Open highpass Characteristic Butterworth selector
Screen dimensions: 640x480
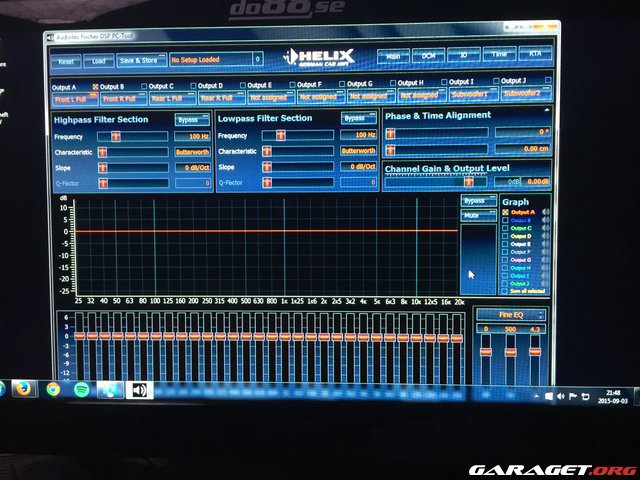(x=192, y=151)
